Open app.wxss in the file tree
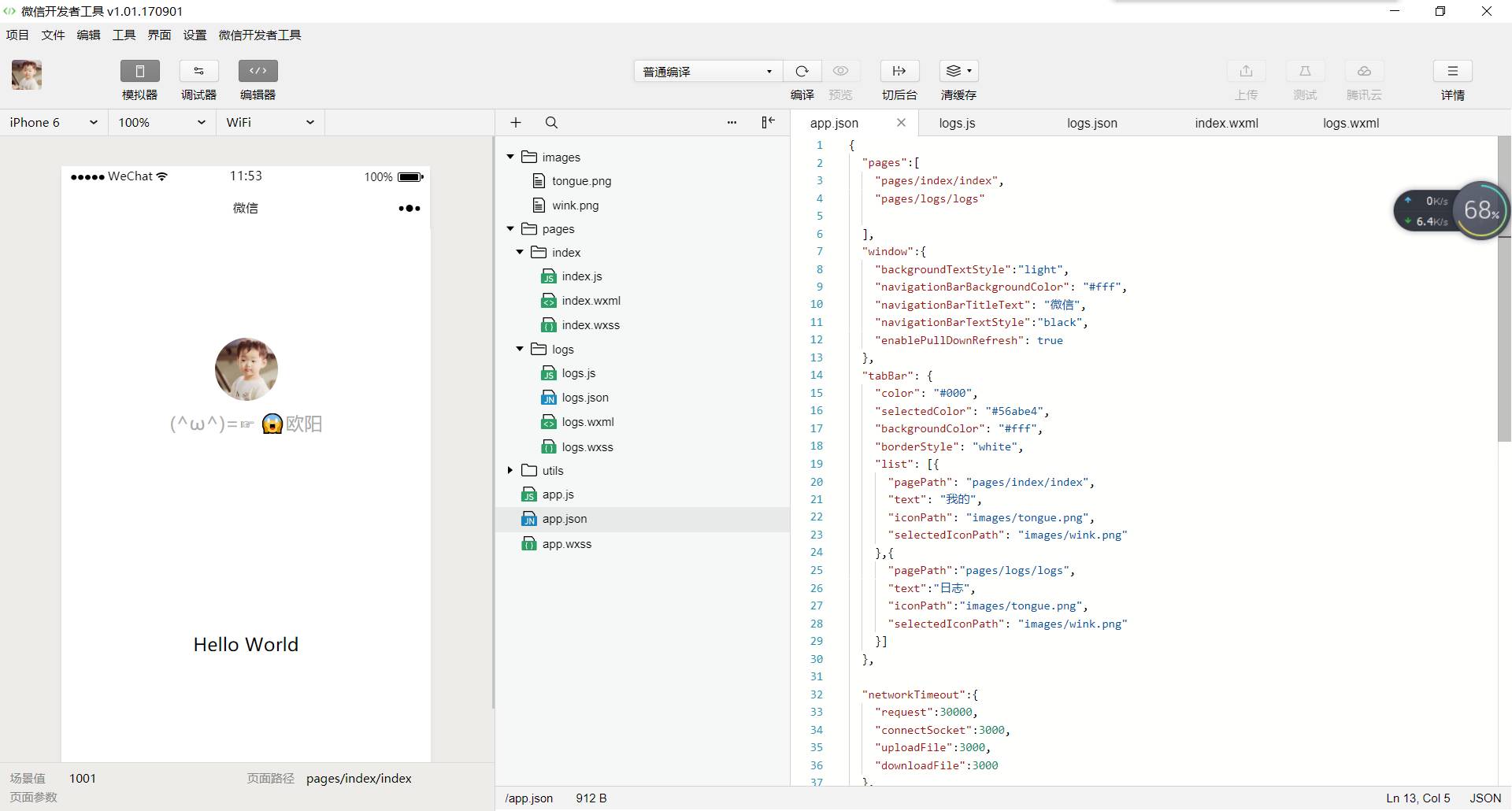1512x811 pixels. 566,544
